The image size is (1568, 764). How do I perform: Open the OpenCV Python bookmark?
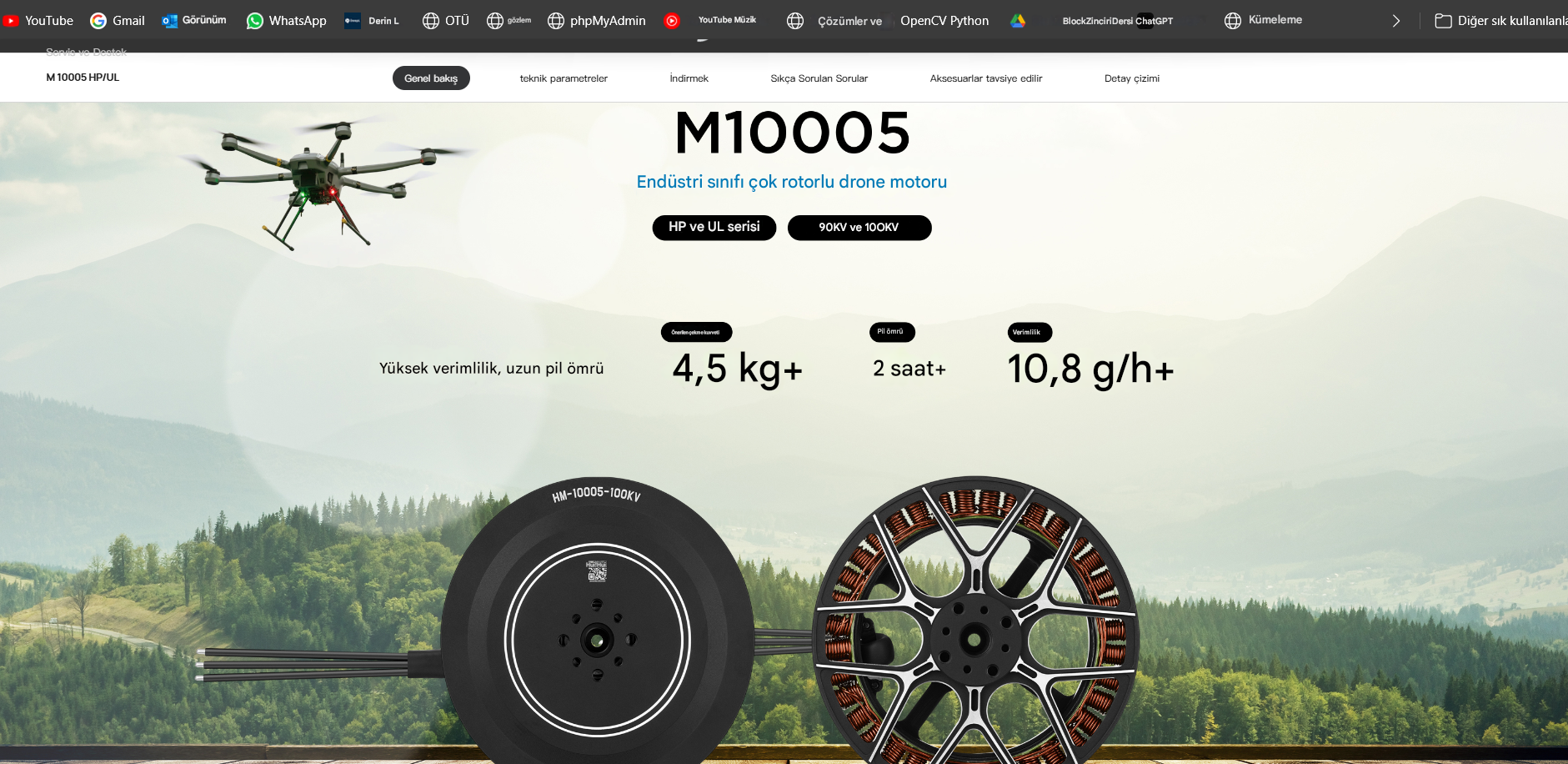[944, 20]
